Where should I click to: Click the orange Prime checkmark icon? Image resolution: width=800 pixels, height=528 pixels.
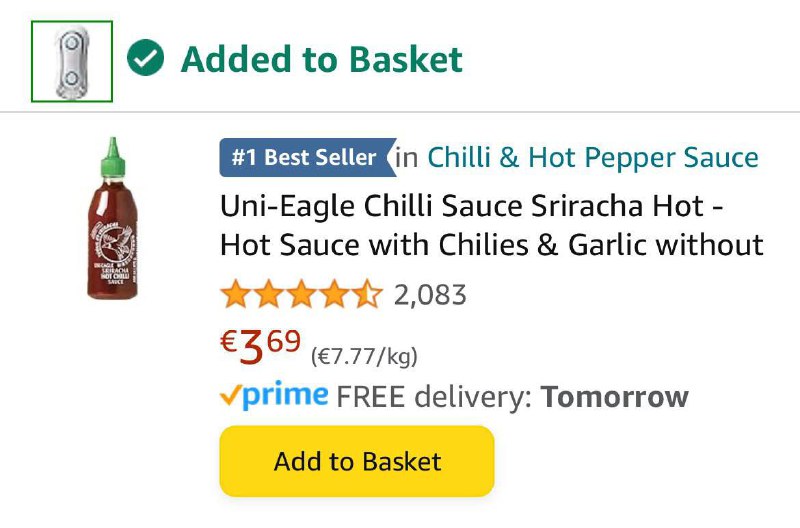pyautogui.click(x=229, y=396)
